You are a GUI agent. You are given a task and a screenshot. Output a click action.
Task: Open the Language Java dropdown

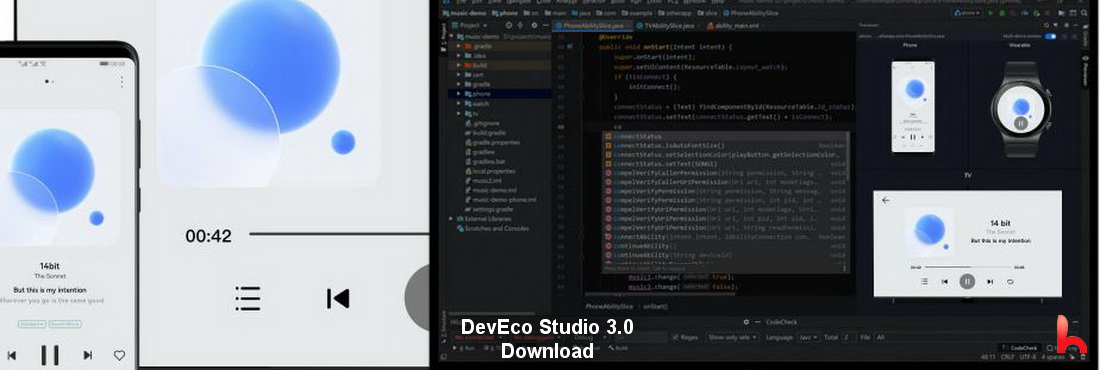(808, 337)
